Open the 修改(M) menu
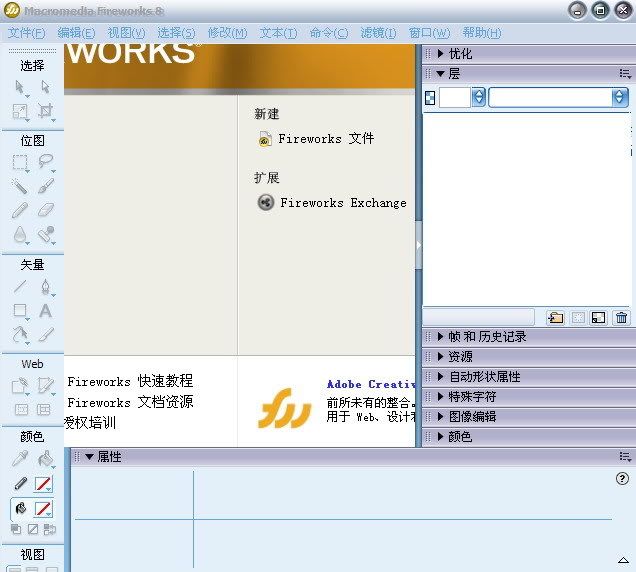The height and width of the screenshot is (572, 636). 227,33
